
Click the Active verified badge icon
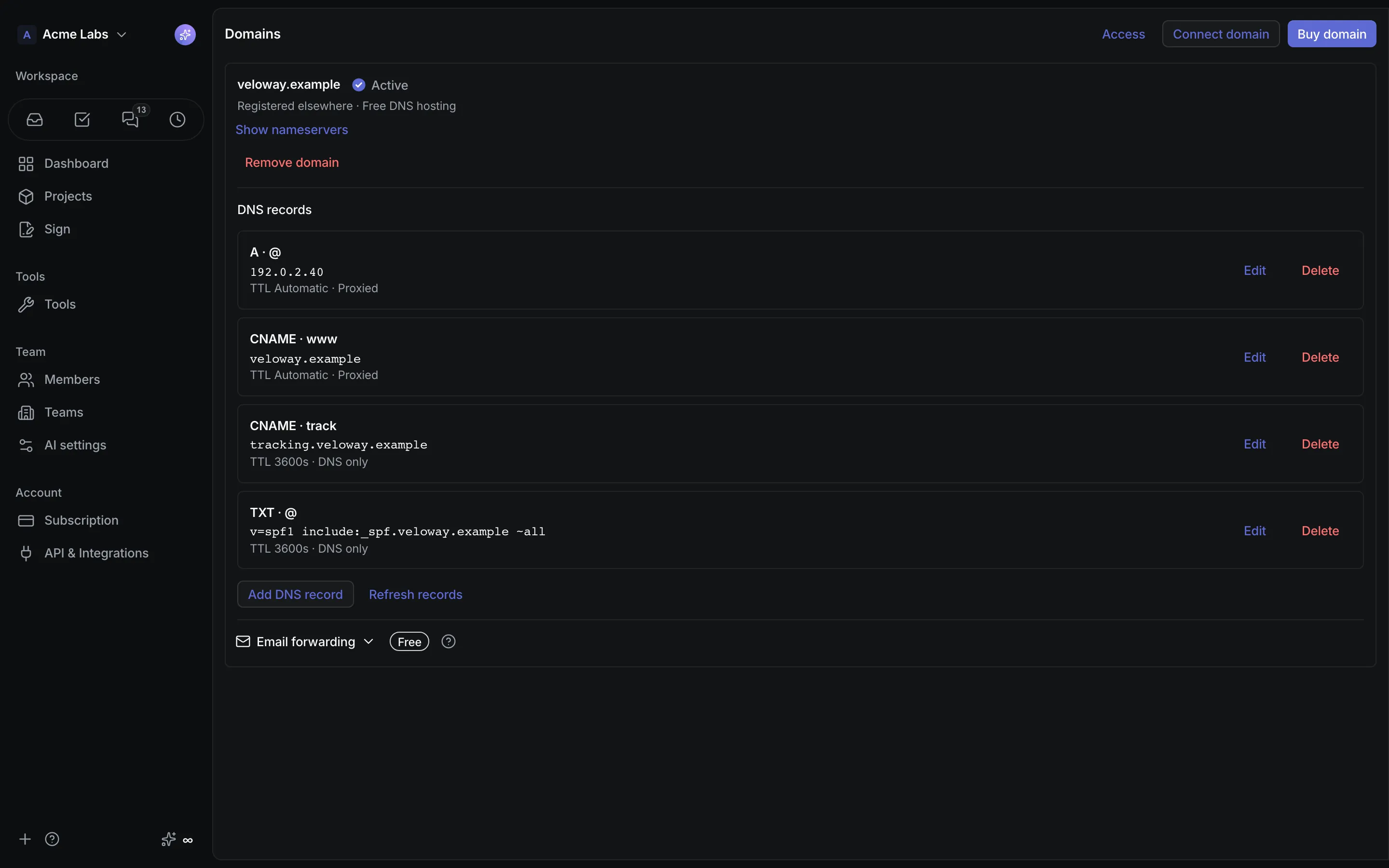pos(359,85)
